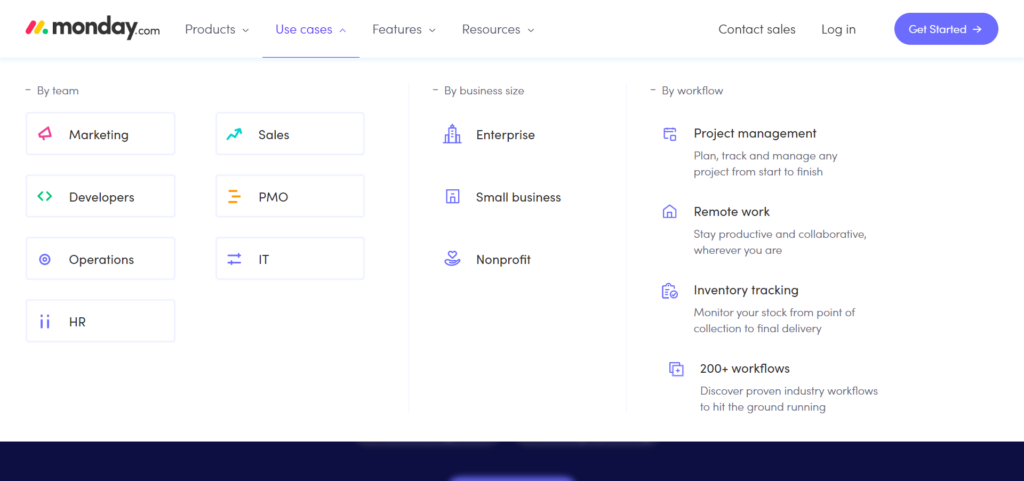
Task: Expand the Resources dropdown chevron
Action: pyautogui.click(x=531, y=30)
